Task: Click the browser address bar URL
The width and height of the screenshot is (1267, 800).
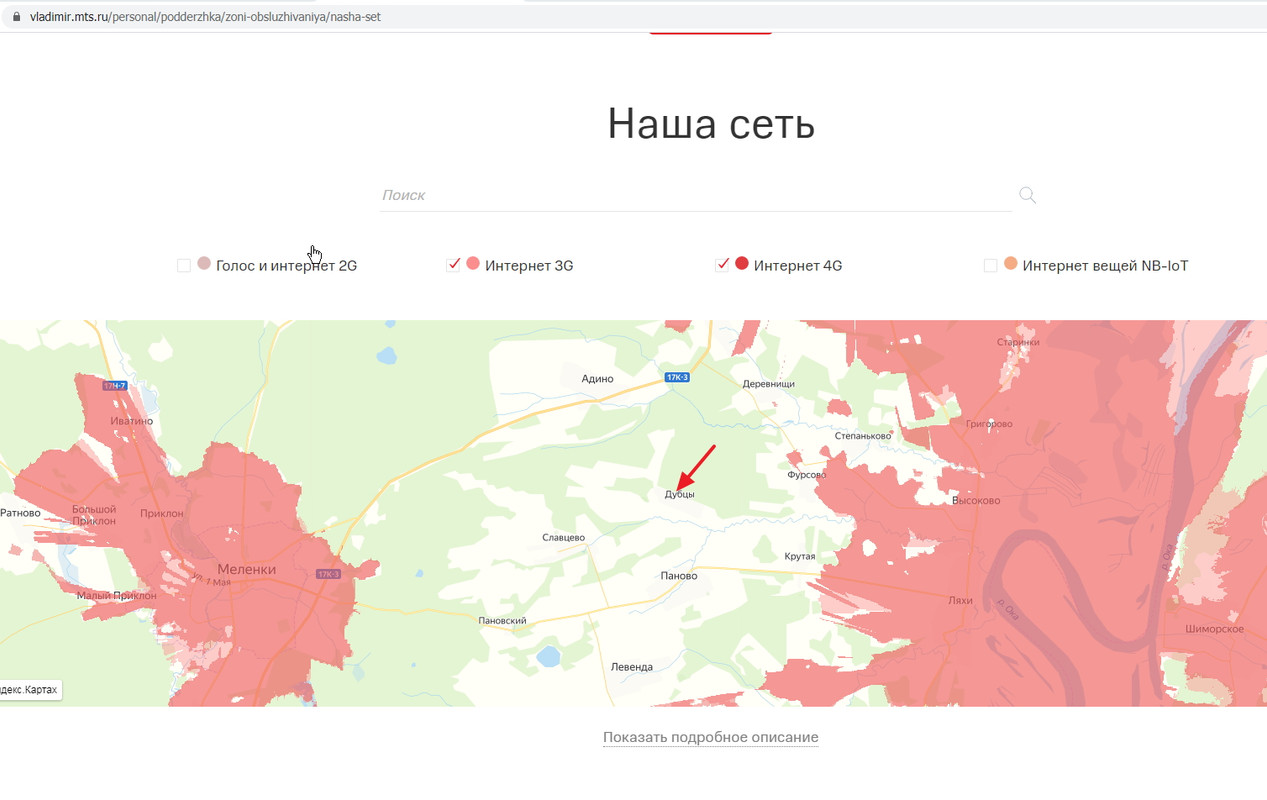Action: pyautogui.click(x=205, y=17)
